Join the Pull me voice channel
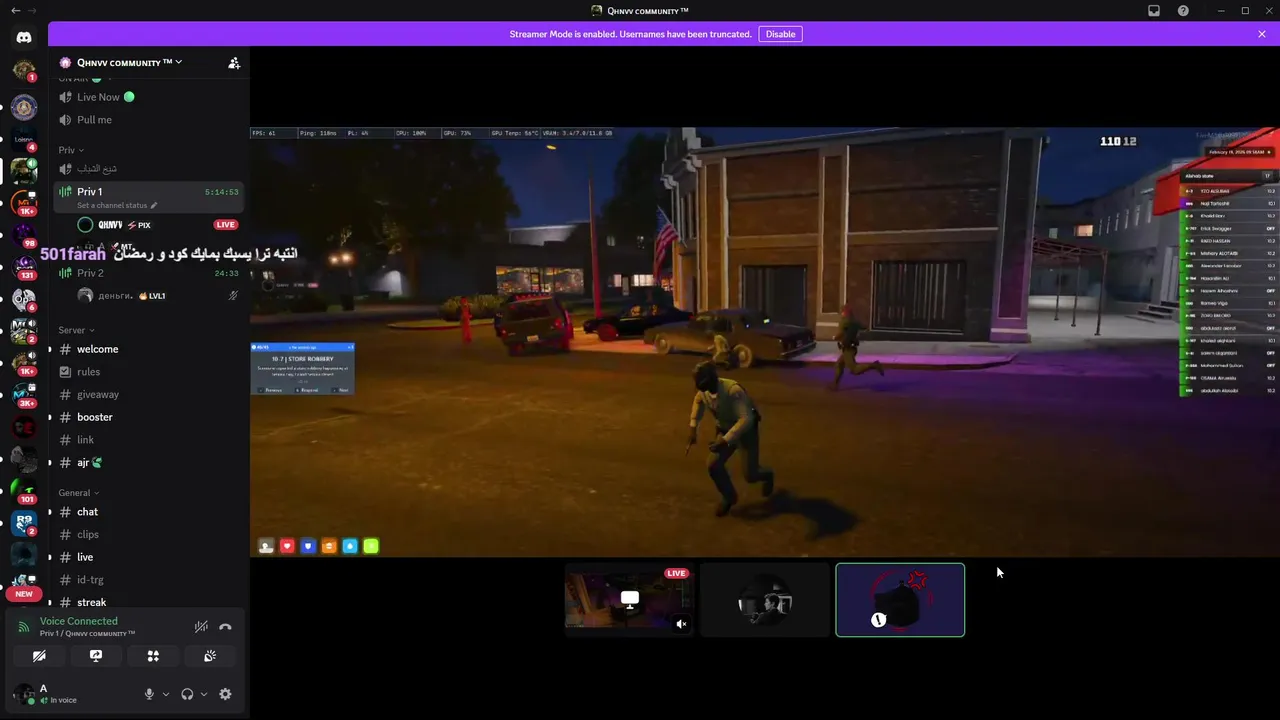This screenshot has height=720, width=1280. pos(148,120)
